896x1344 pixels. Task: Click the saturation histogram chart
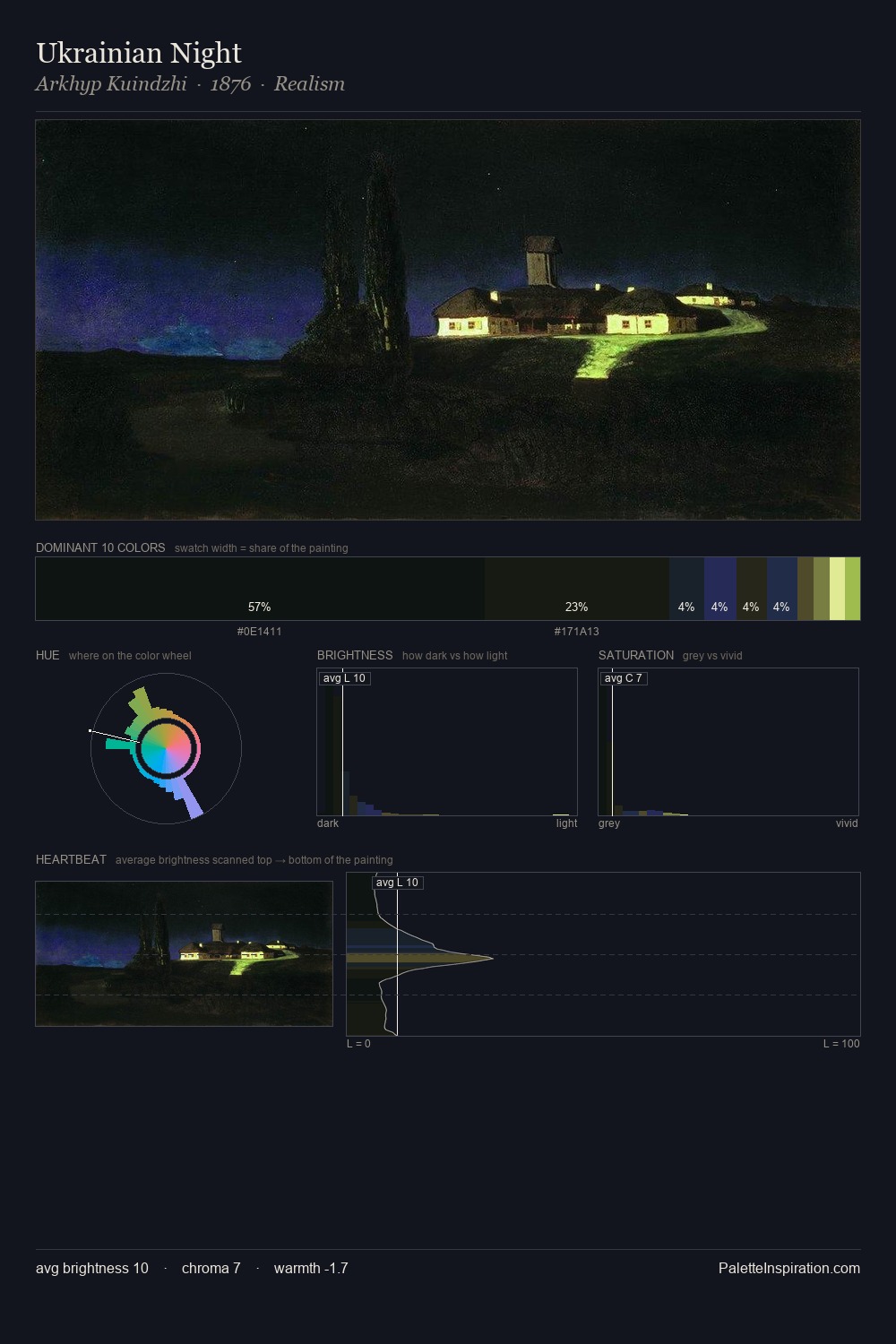pos(728,742)
